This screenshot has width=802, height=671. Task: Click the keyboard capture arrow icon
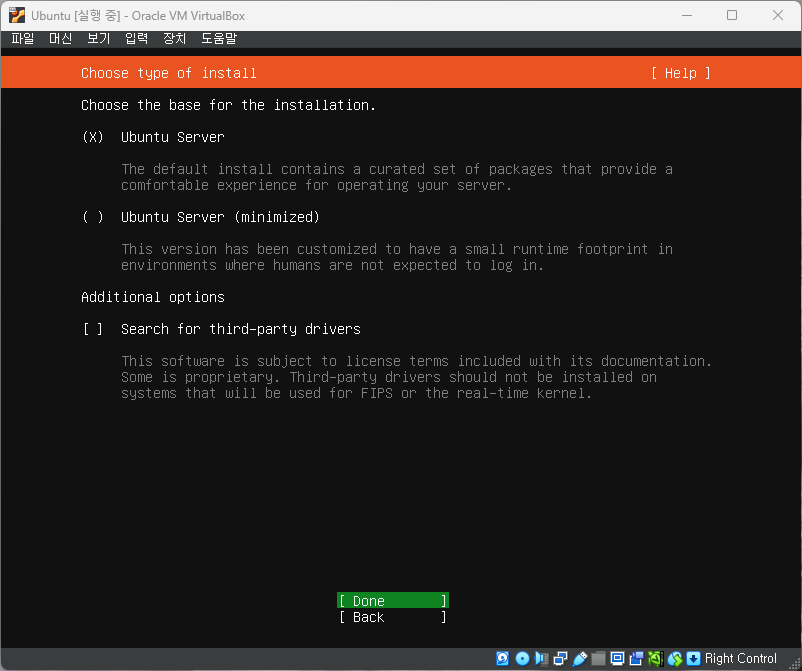693,658
